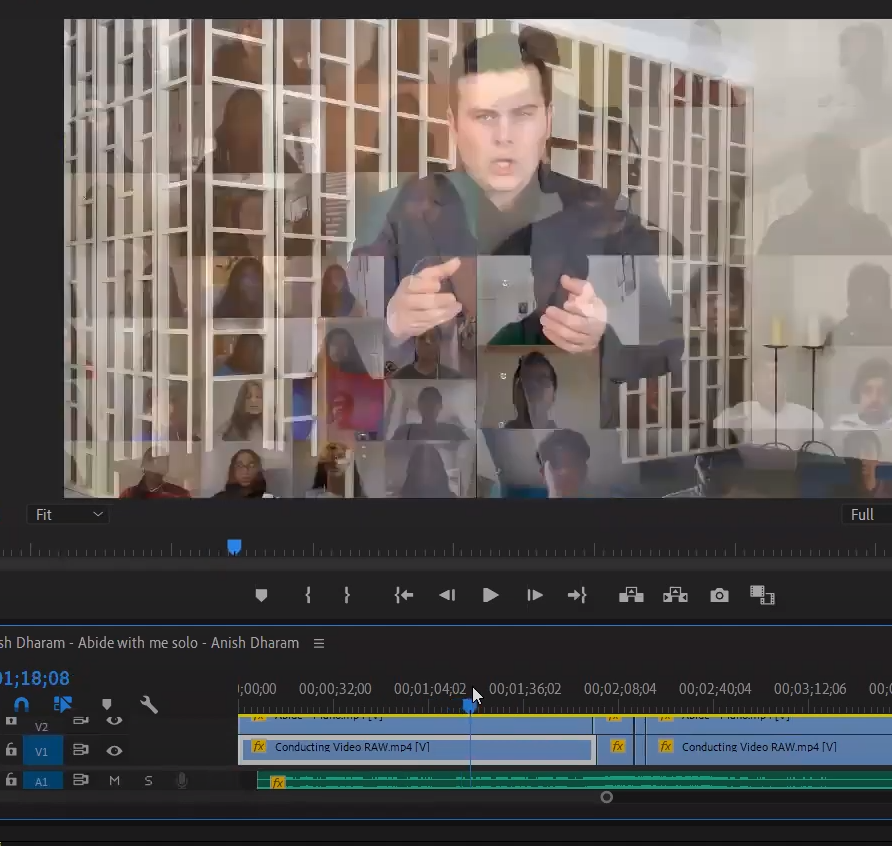
Task: Click the Mark In bracket button
Action: pyautogui.click(x=308, y=596)
